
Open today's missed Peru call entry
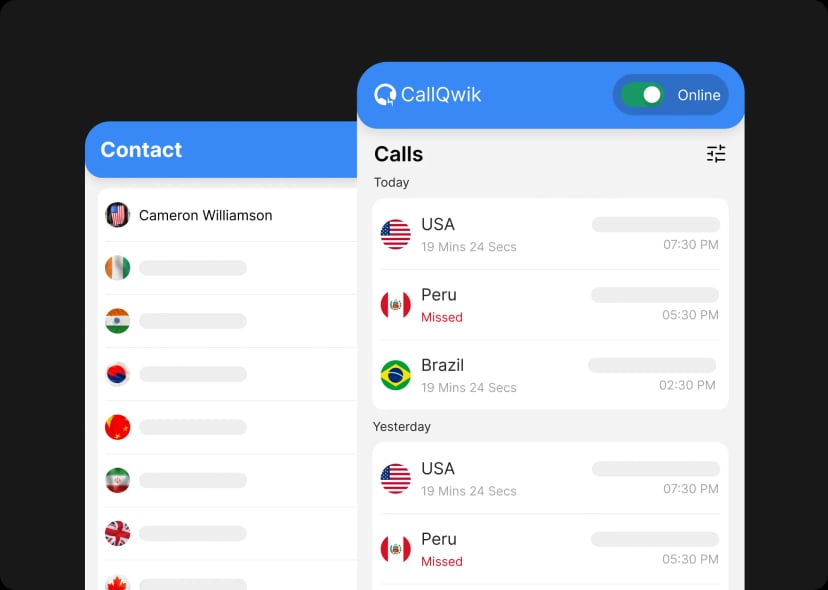tap(550, 305)
